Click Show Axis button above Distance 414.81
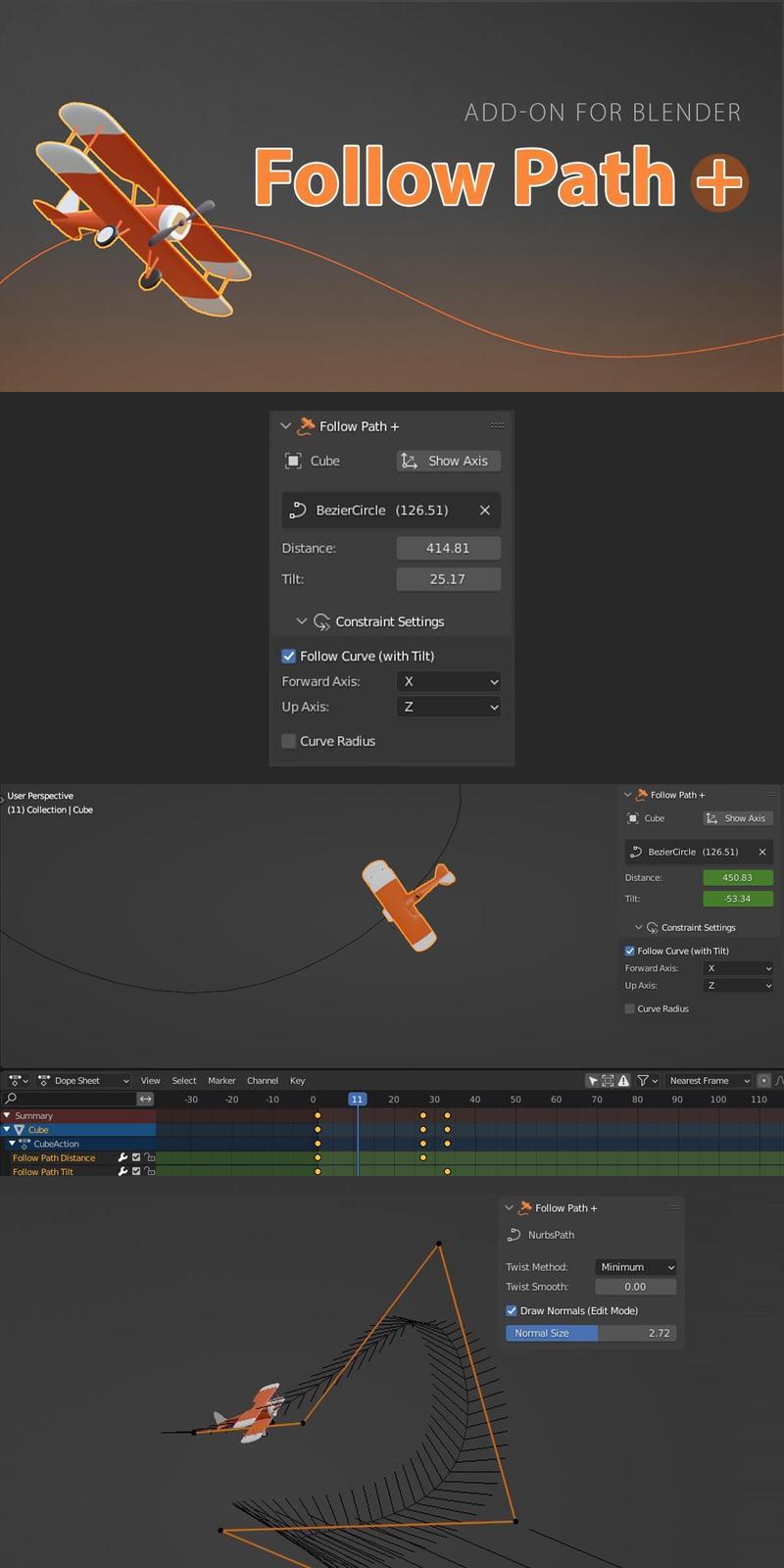784x1568 pixels. 449,461
